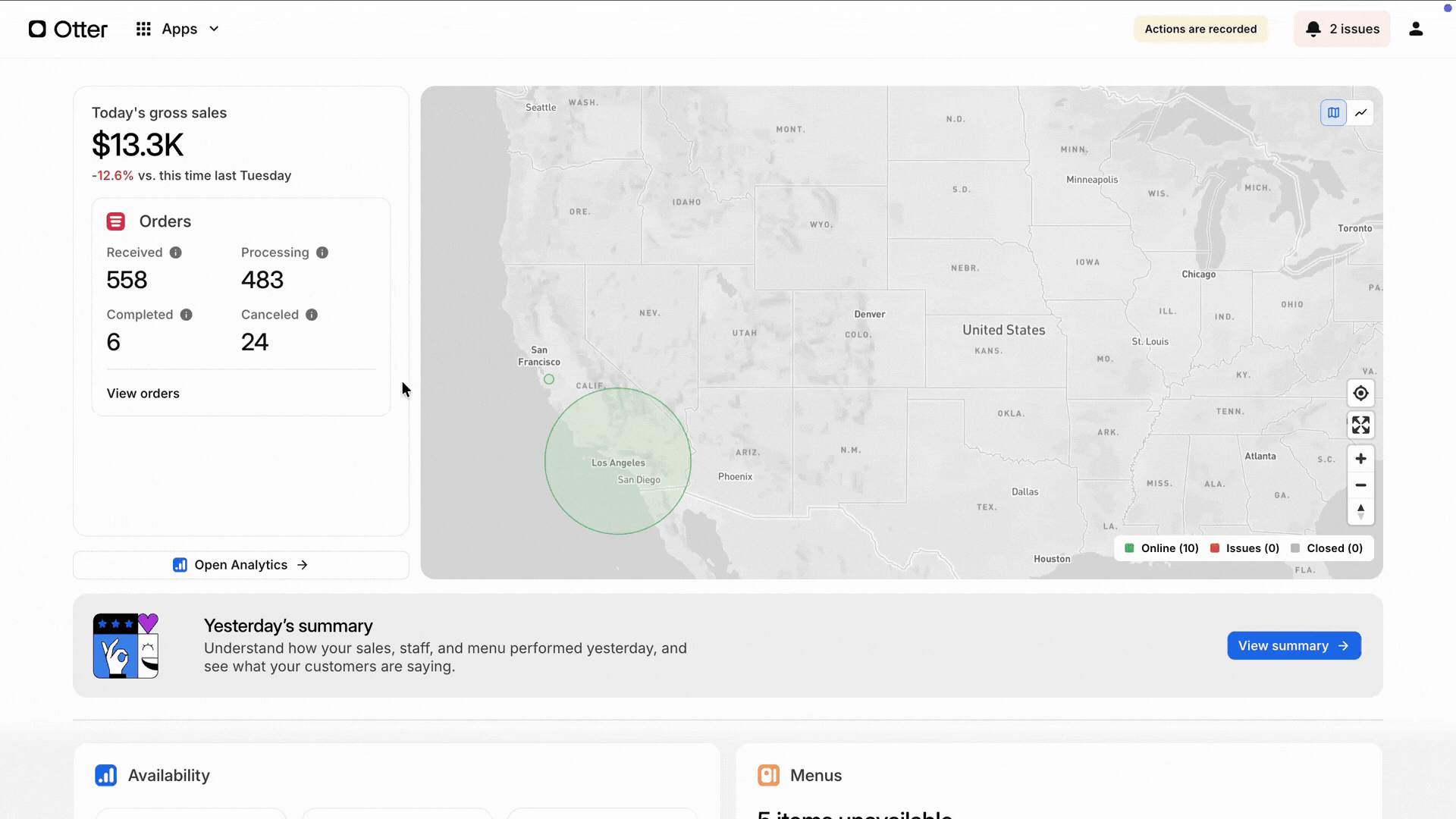Switch to map view toggle

[x=1333, y=113]
